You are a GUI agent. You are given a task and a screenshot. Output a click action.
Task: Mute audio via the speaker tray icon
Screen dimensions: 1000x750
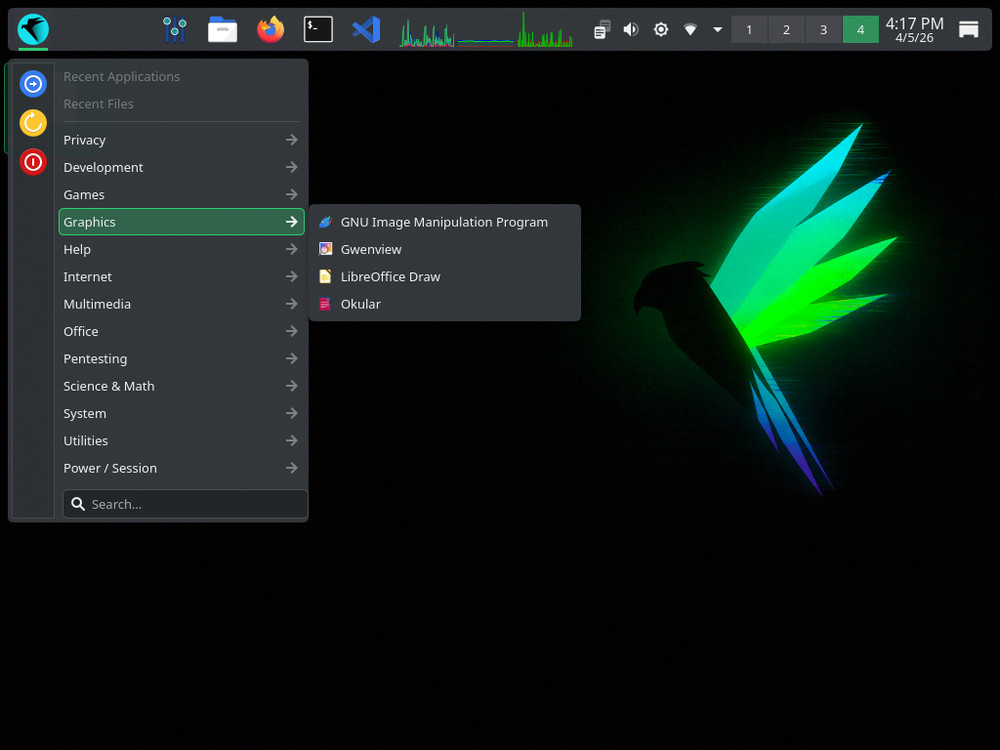[x=630, y=29]
